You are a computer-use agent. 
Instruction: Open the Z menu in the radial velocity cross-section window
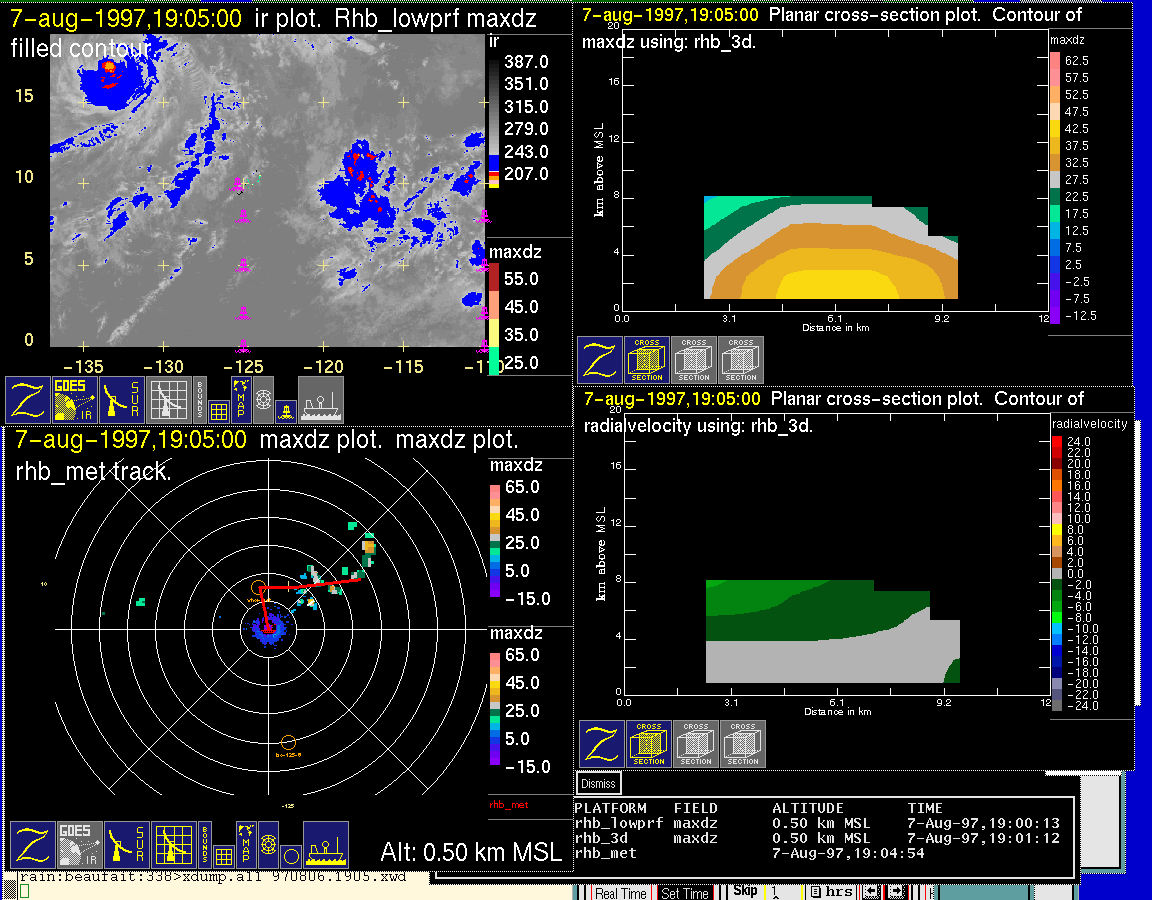coord(600,745)
